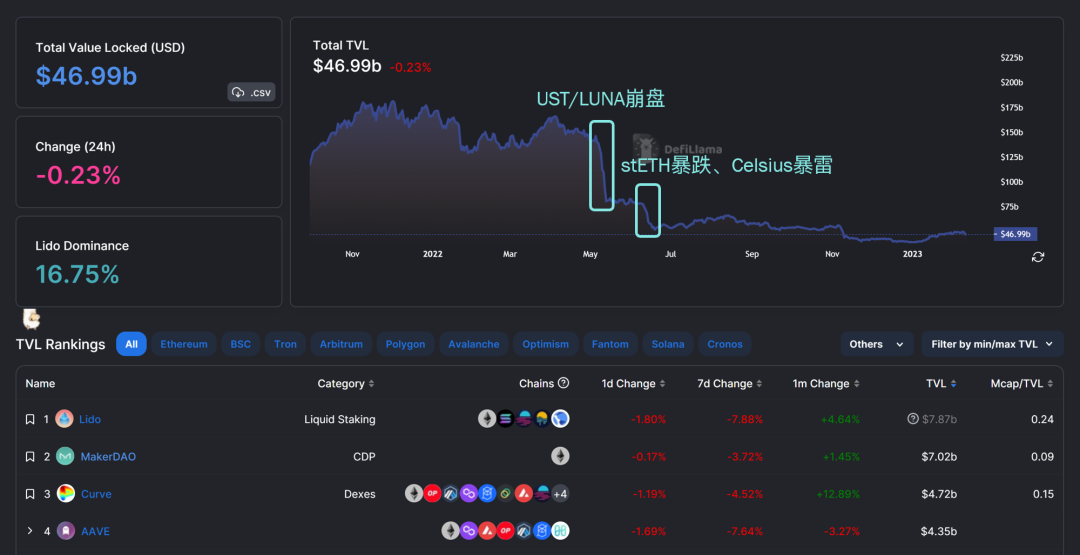Click the AAVE logo icon
Viewport: 1080px width, 555px height.
point(65,531)
